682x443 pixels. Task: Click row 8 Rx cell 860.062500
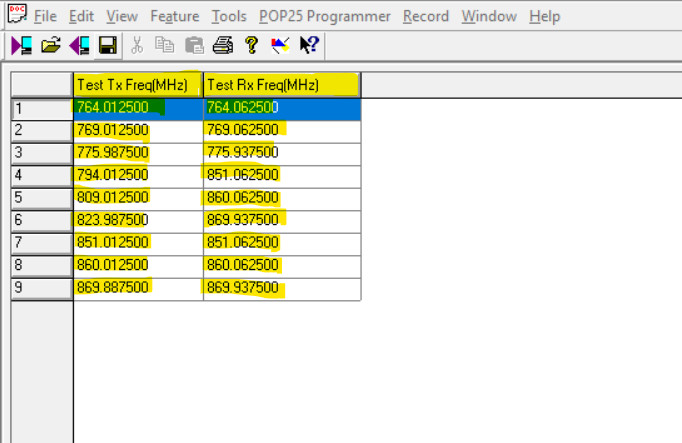(x=282, y=267)
